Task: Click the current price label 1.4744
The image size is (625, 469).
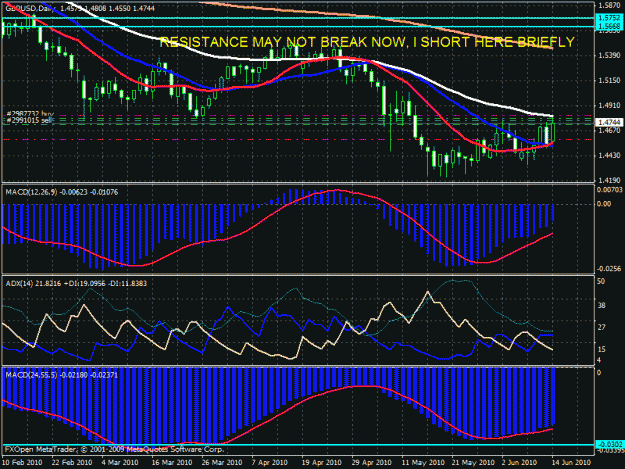Action: (x=609, y=122)
